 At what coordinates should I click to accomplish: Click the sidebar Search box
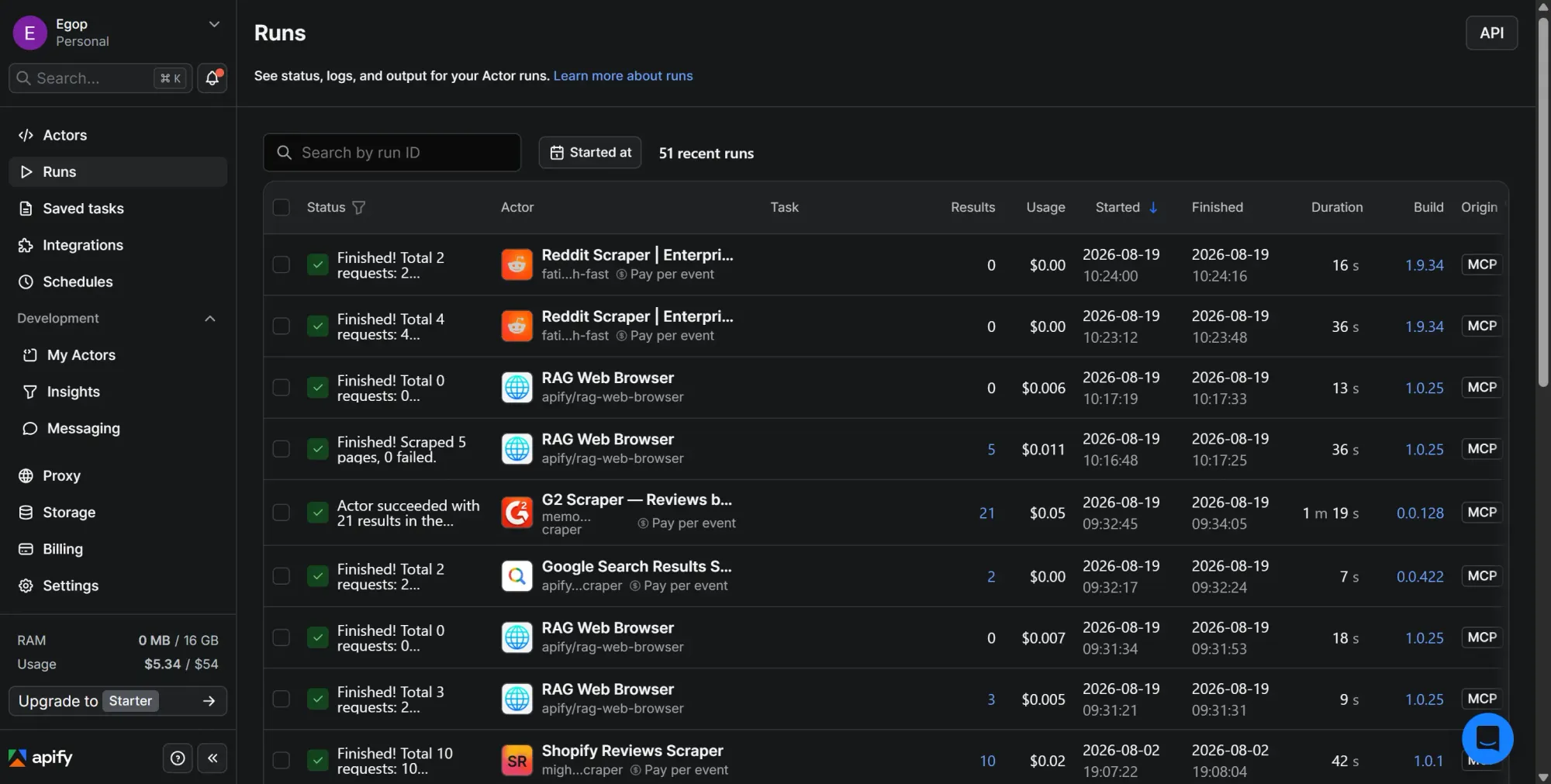[x=100, y=78]
